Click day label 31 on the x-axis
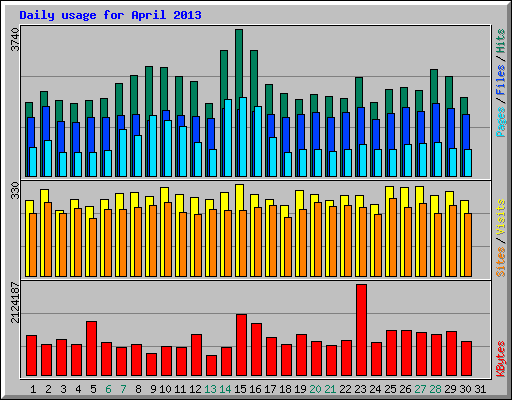The image size is (512, 400). tap(480, 389)
